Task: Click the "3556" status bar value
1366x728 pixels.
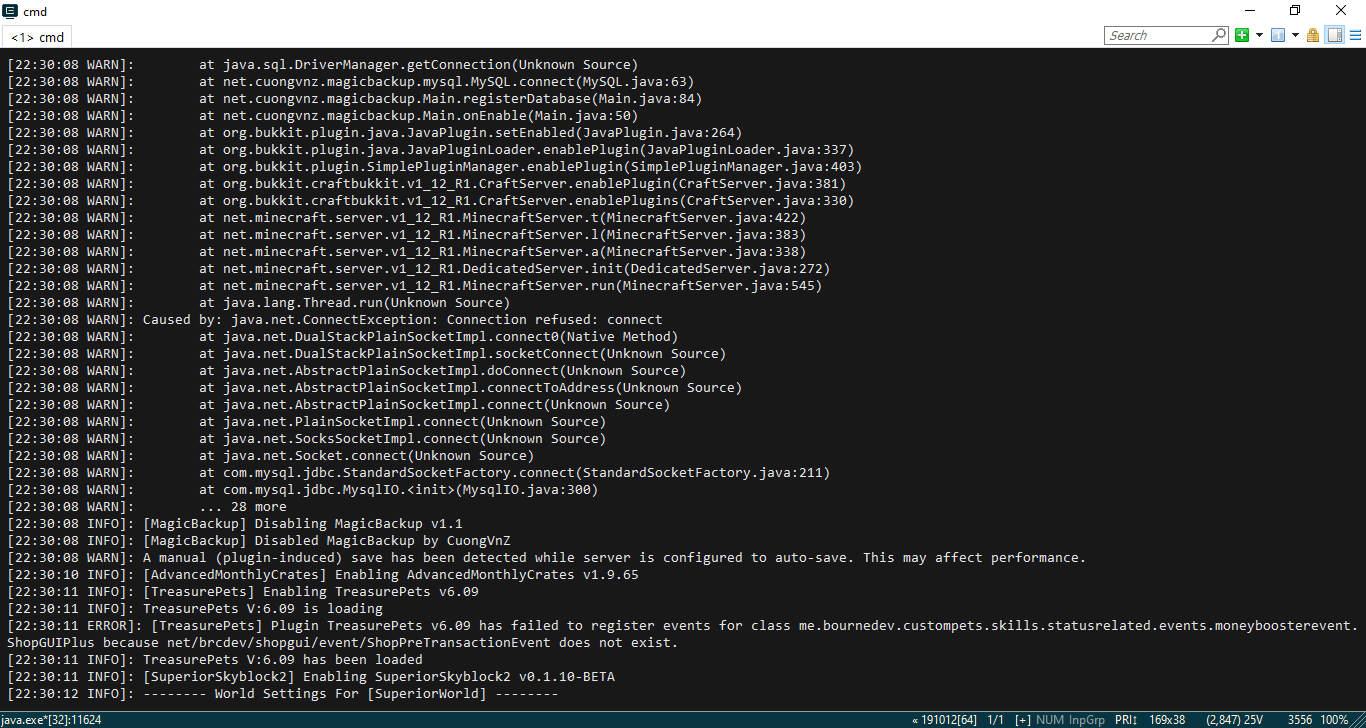Action: (x=1300, y=720)
